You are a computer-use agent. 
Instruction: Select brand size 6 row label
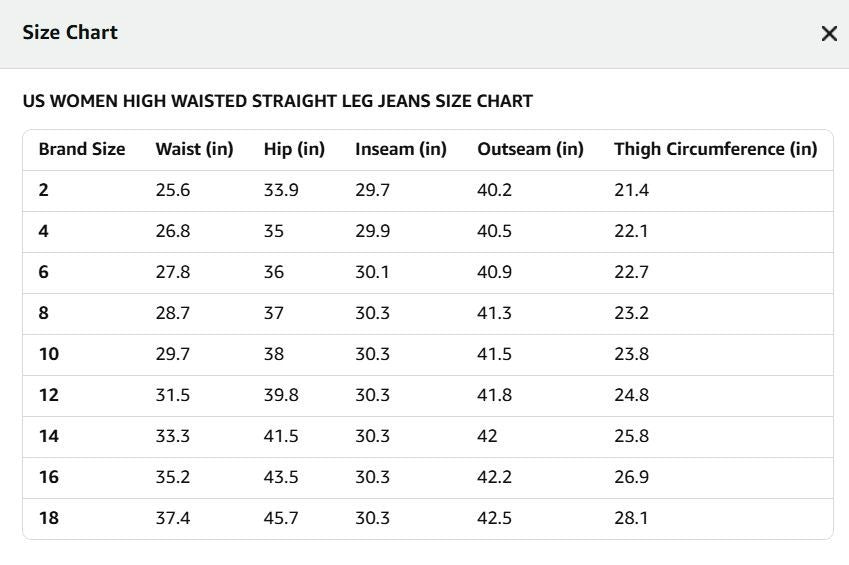[43, 272]
